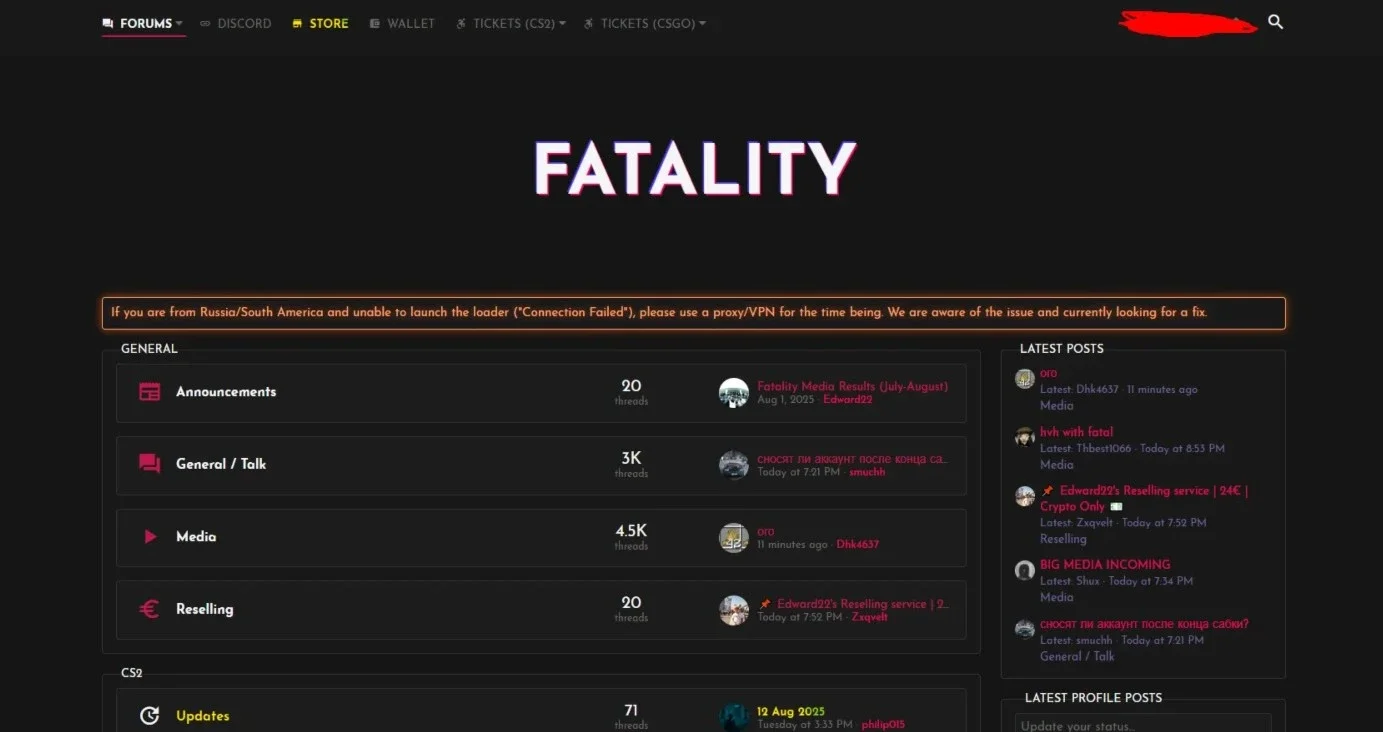The height and width of the screenshot is (732, 1383).
Task: Open 'oro' thread in the Media forum row
Action: [x=766, y=531]
